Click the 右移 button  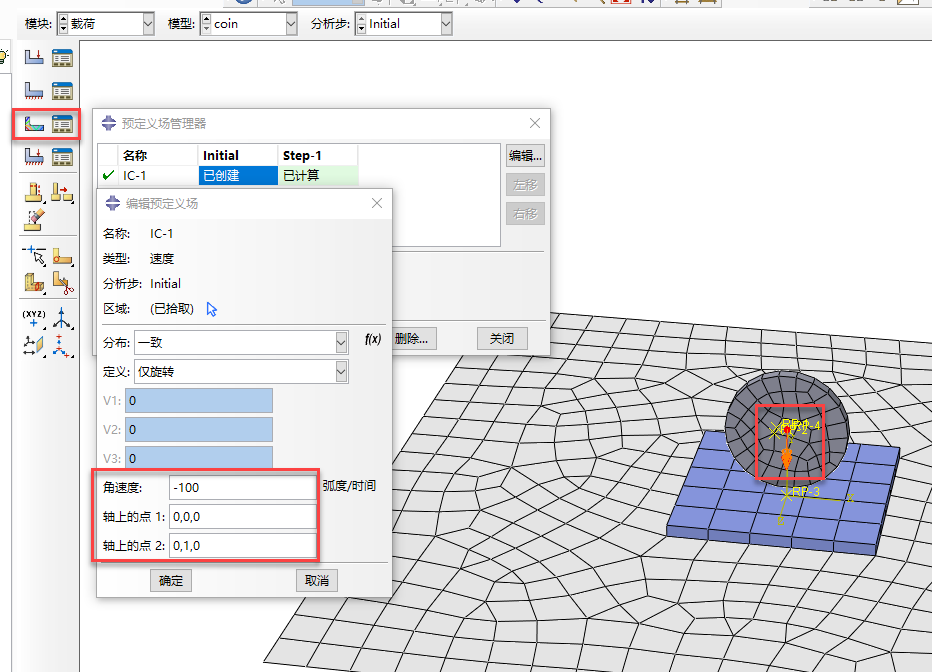click(525, 214)
